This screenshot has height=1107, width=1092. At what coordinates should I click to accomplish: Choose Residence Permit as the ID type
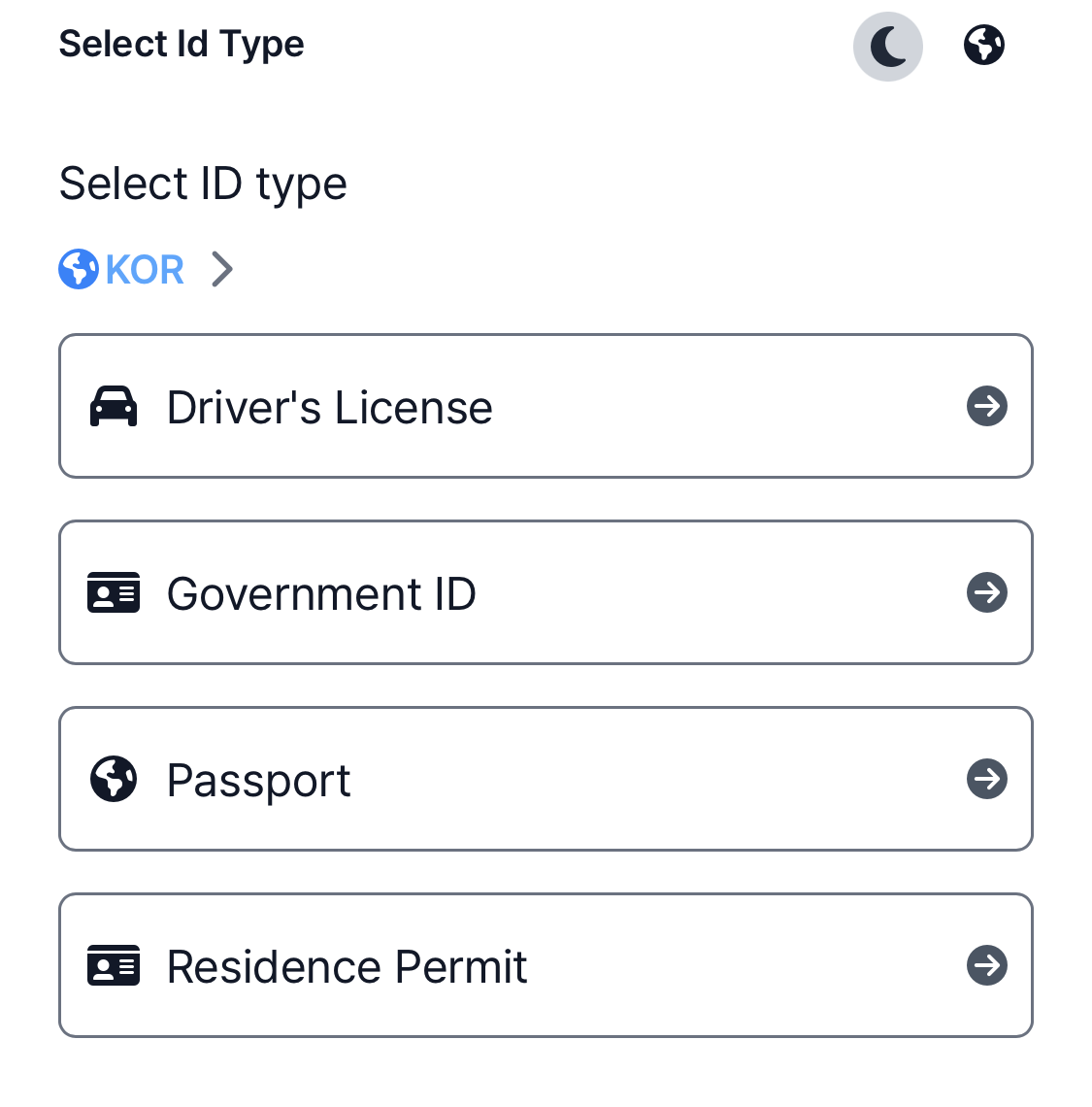(x=545, y=965)
